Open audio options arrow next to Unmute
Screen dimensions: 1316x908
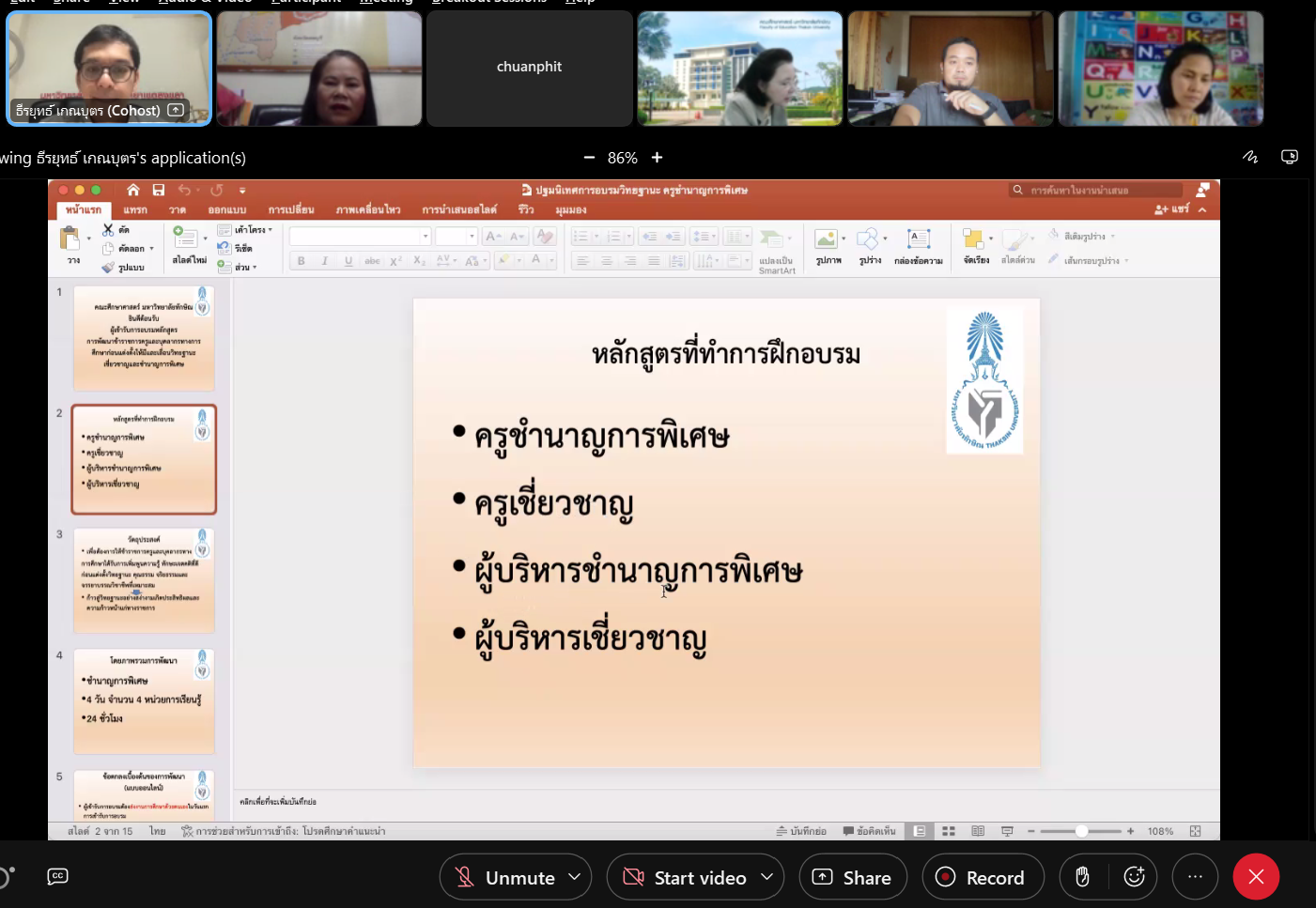click(x=575, y=877)
